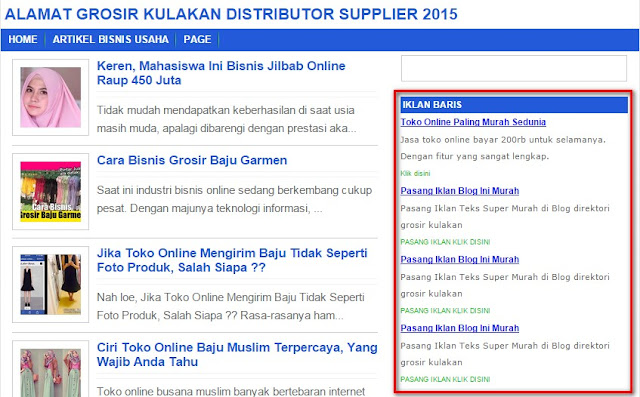Open article Ciri Toko Online Baju Muslim Terpercaya
This screenshot has width=640, height=397.
click(x=237, y=354)
